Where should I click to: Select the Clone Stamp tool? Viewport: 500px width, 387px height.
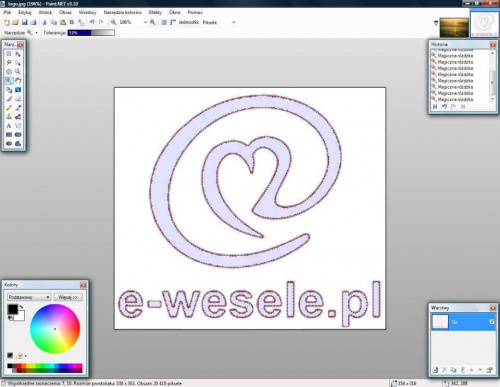9,117
